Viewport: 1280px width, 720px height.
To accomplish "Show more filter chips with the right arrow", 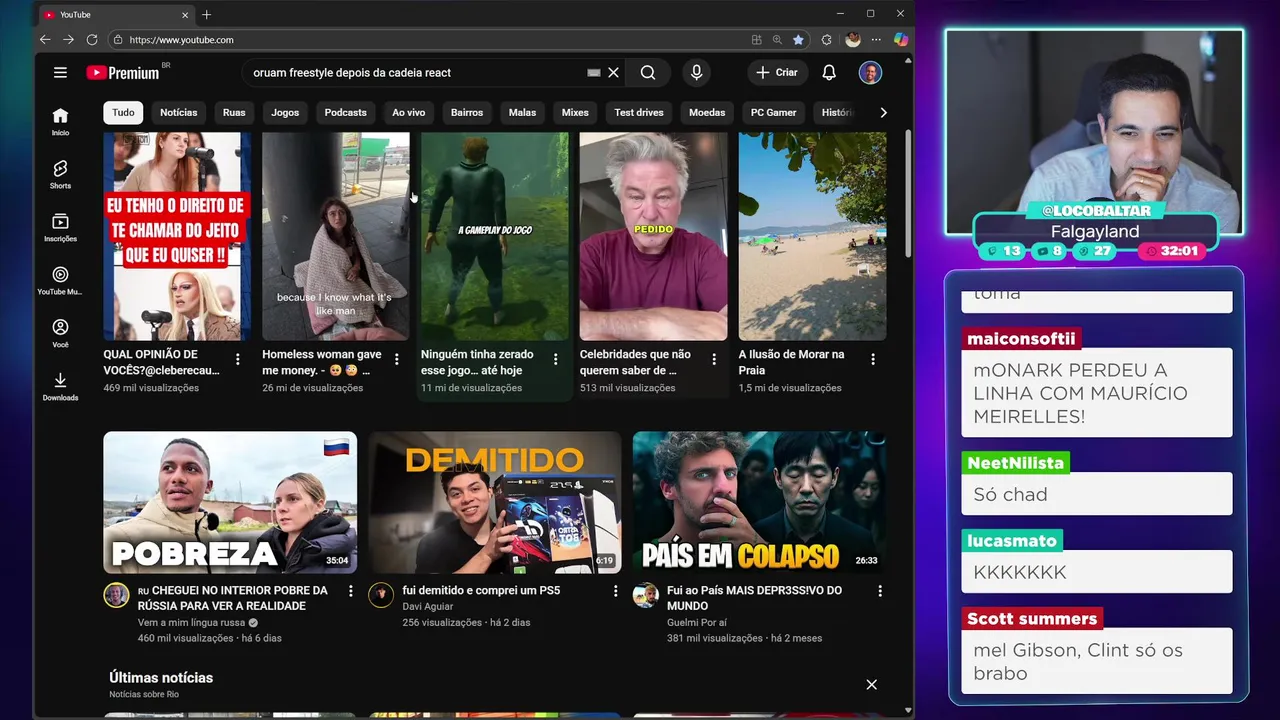I will click(x=883, y=112).
